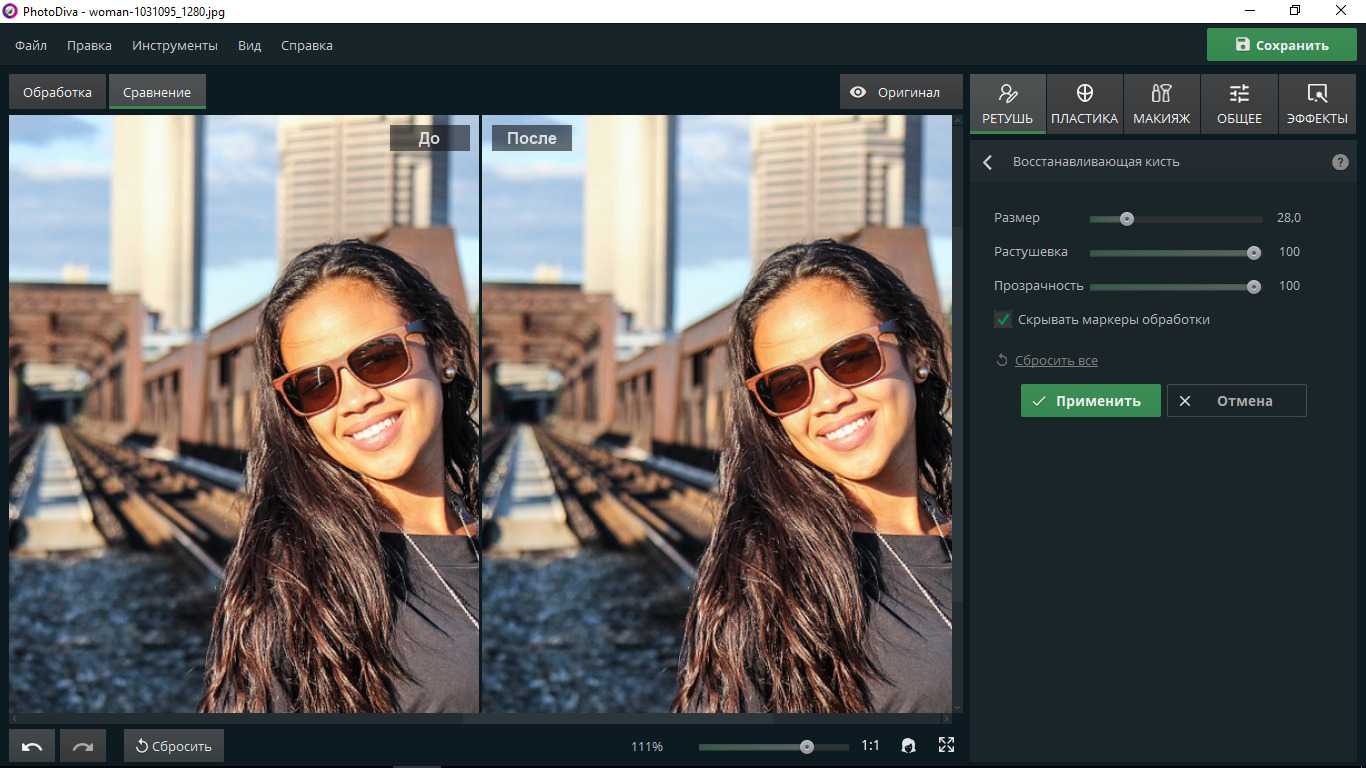
Task: Open the Пластика face sculpt panel
Action: pos(1084,104)
